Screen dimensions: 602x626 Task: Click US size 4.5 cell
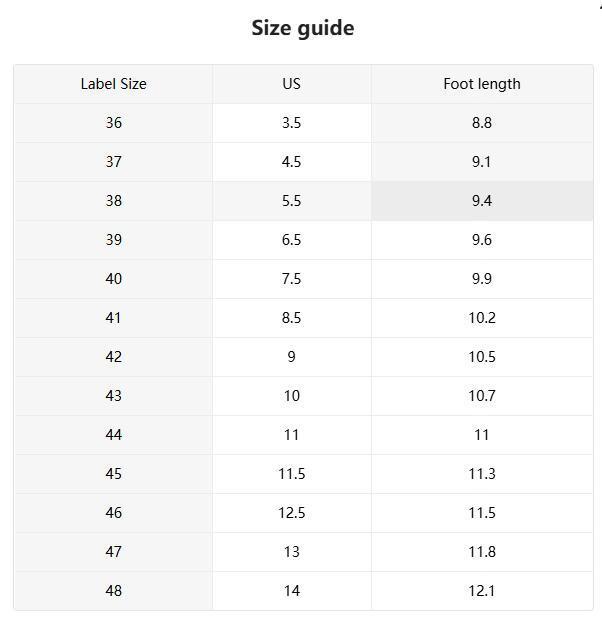[x=291, y=162]
